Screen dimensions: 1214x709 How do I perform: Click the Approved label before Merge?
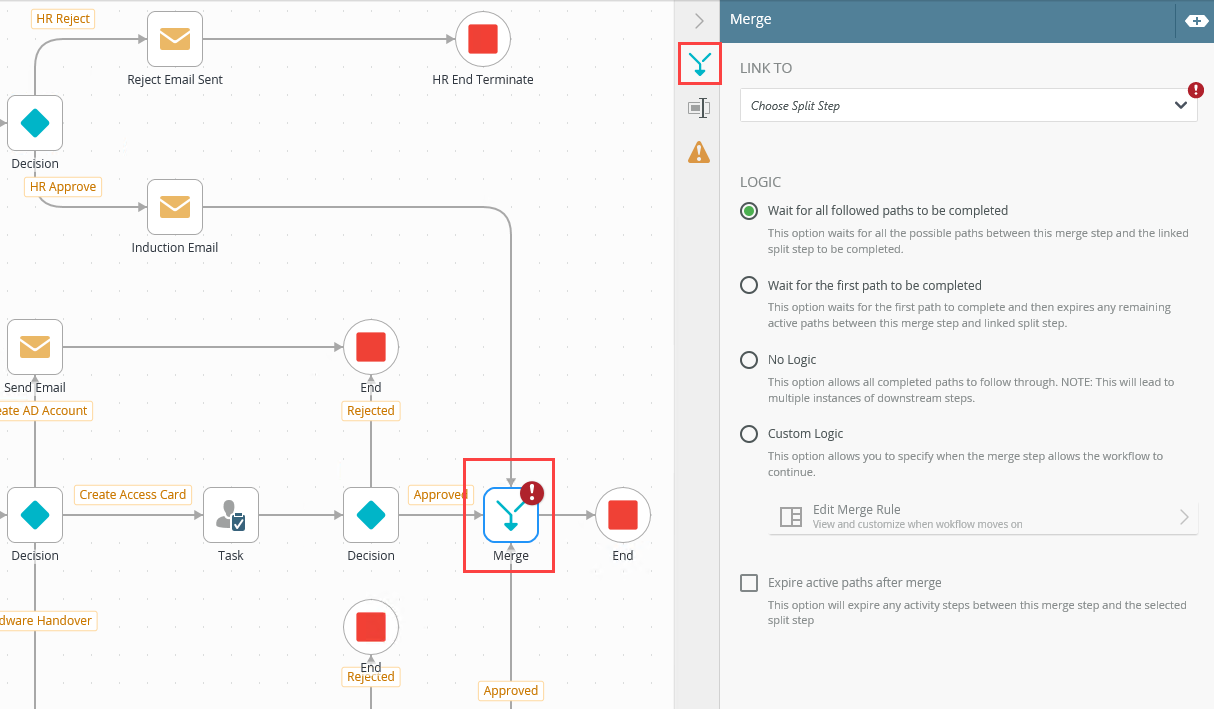pyautogui.click(x=440, y=494)
